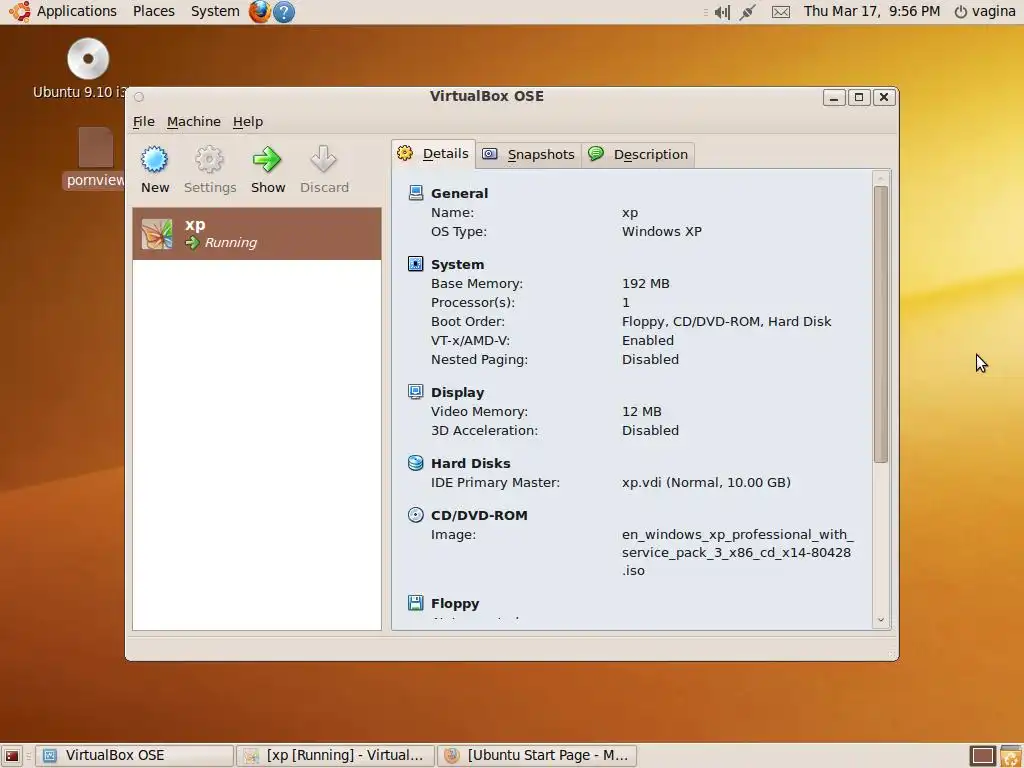Click the System section chip icon
Screen dimensions: 1024x768
tap(415, 264)
